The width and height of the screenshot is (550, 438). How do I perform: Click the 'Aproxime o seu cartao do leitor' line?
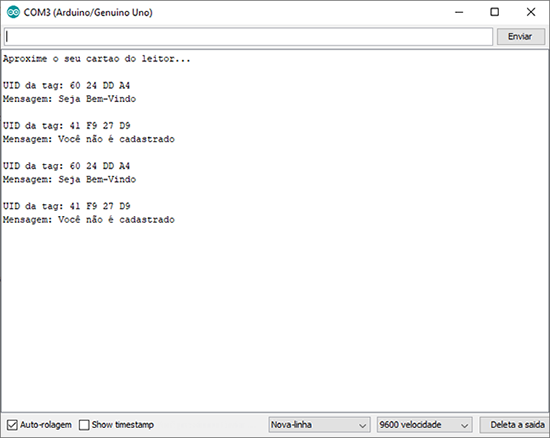97,59
